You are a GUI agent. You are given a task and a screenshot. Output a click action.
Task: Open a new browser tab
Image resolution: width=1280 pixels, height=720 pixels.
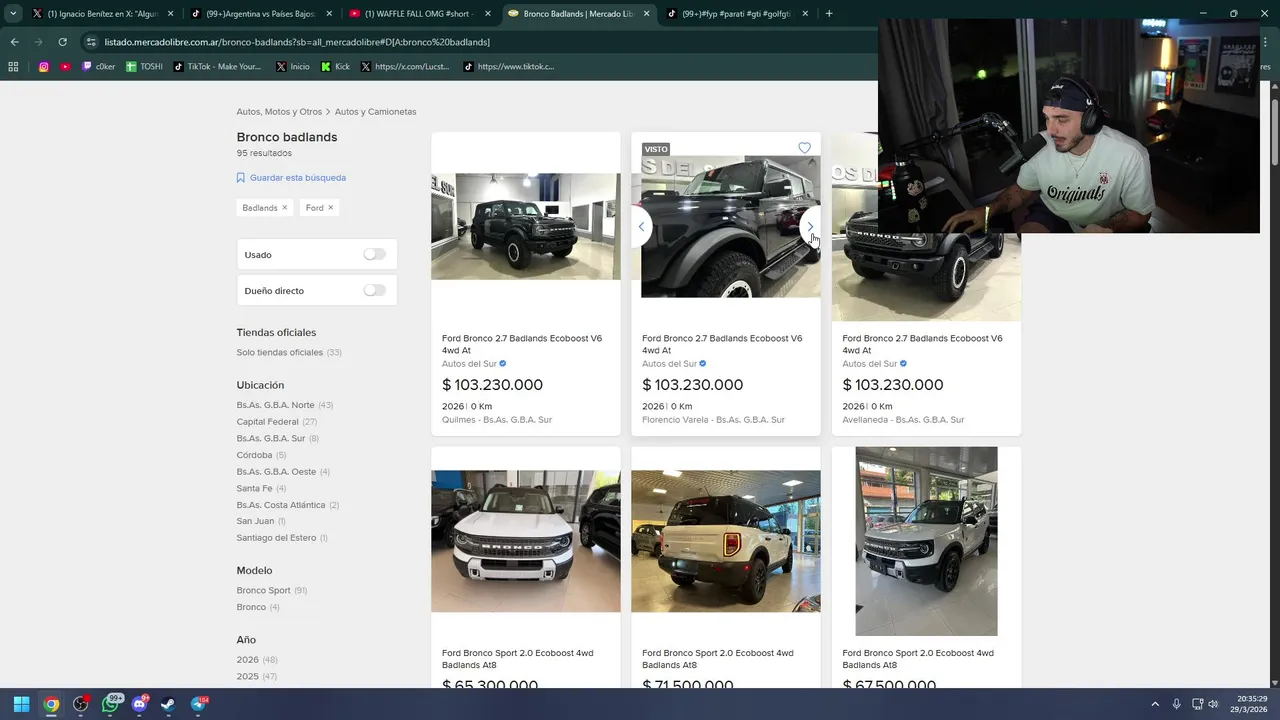(x=829, y=14)
